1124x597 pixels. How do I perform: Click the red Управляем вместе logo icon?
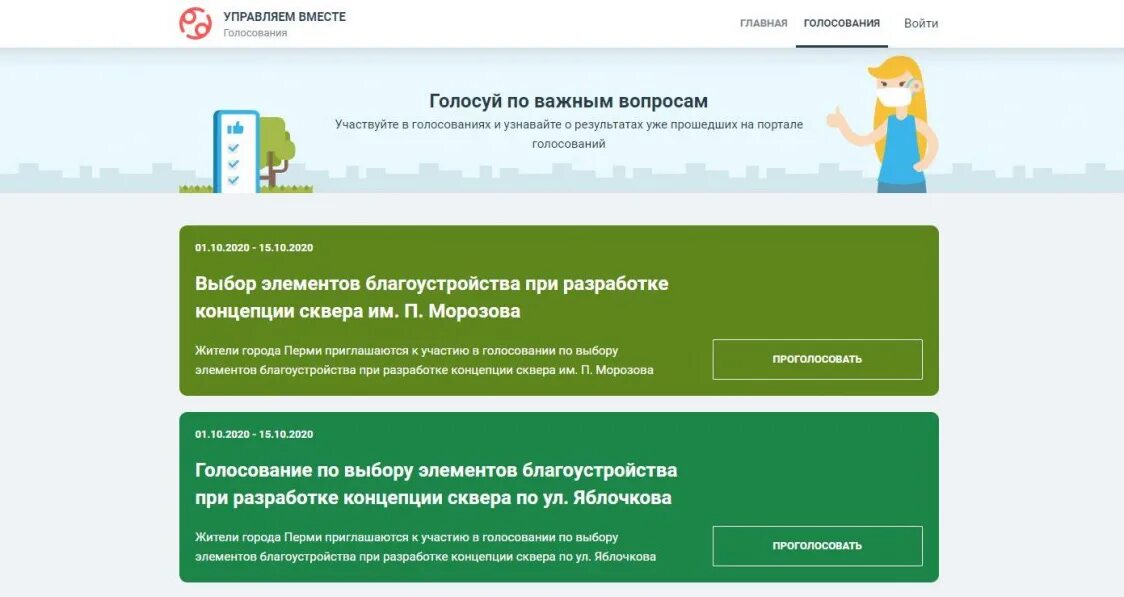[195, 24]
